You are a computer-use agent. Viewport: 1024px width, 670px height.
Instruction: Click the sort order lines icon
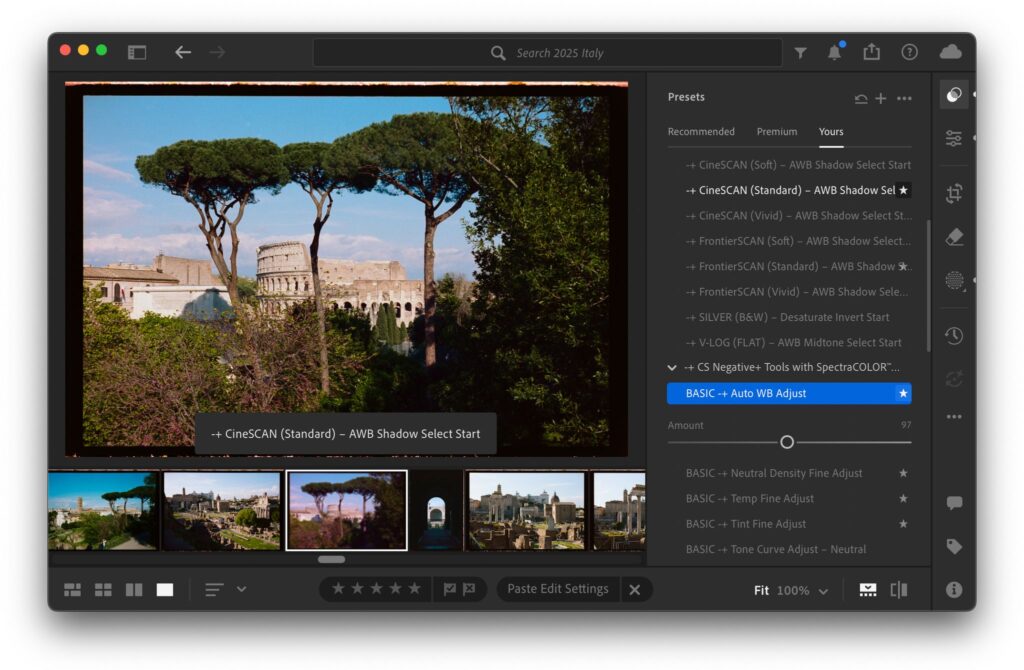(214, 590)
